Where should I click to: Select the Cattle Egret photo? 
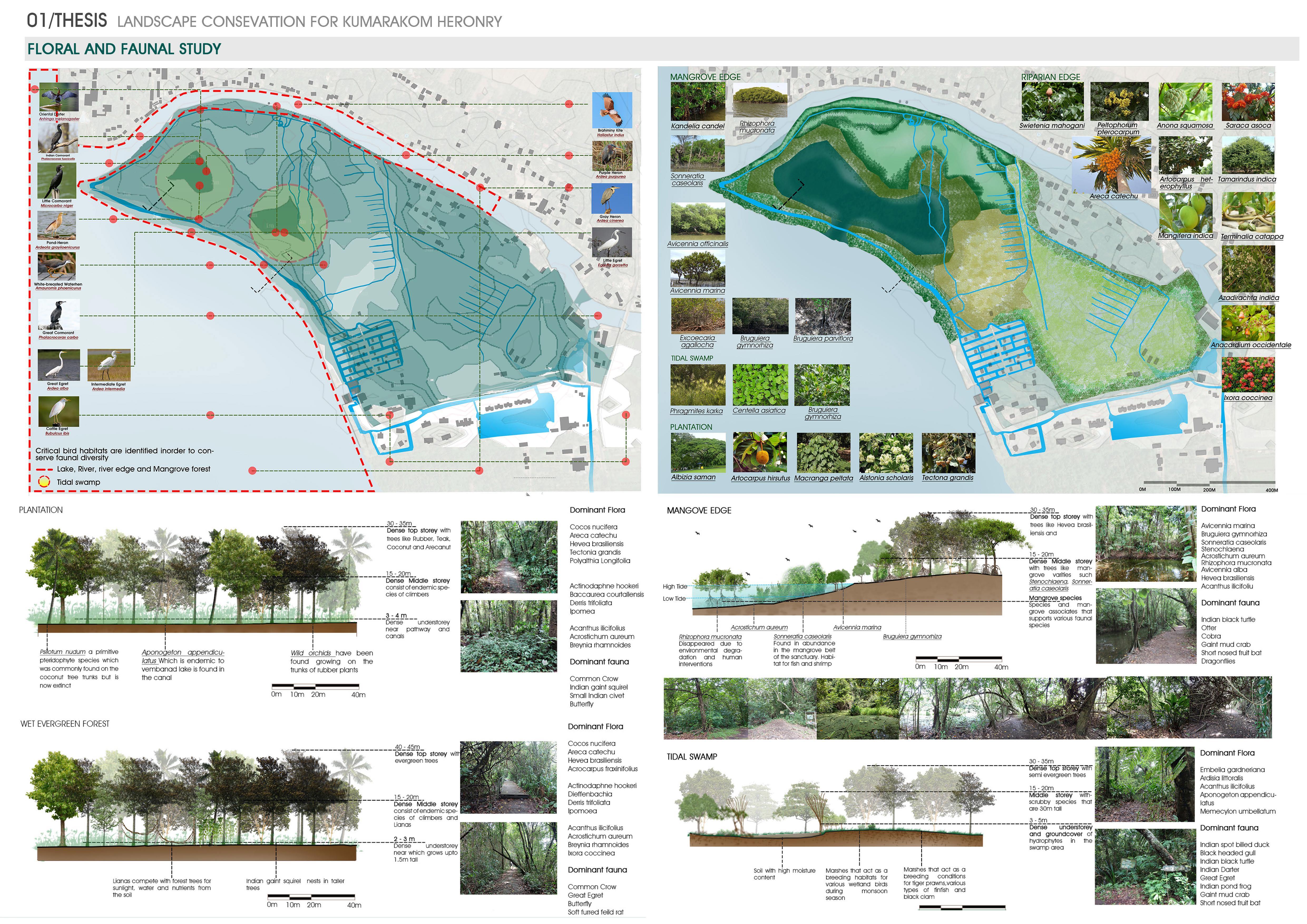pos(59,411)
